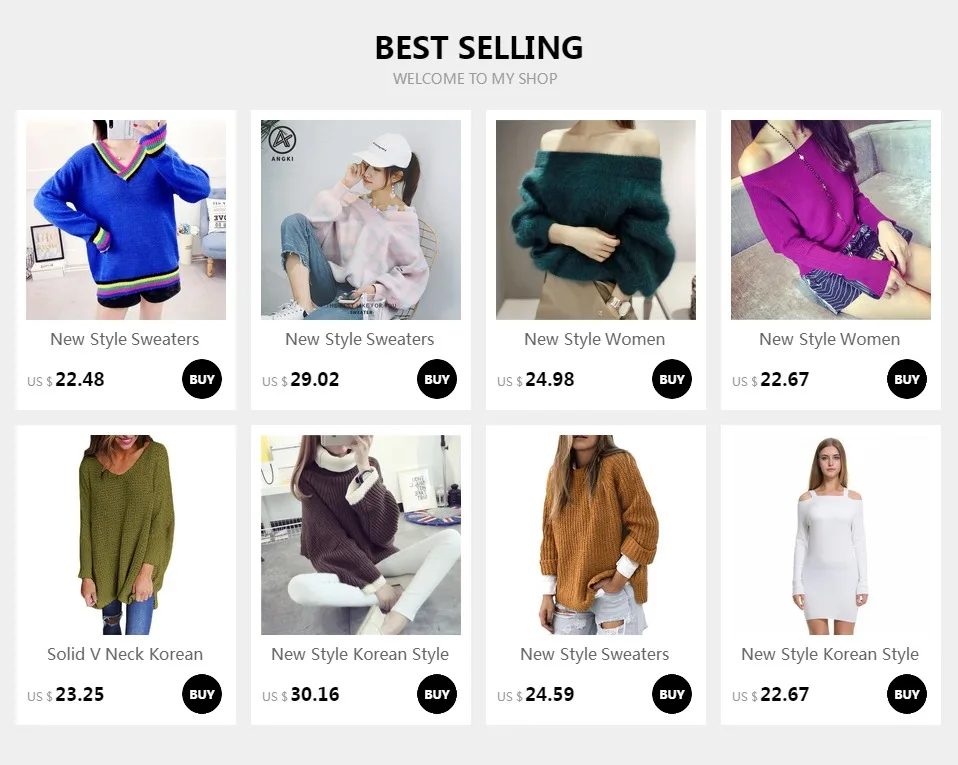Viewport: 958px width, 765px height.
Task: Click the ANGKI logo on pink sweater photo
Action: 282,144
